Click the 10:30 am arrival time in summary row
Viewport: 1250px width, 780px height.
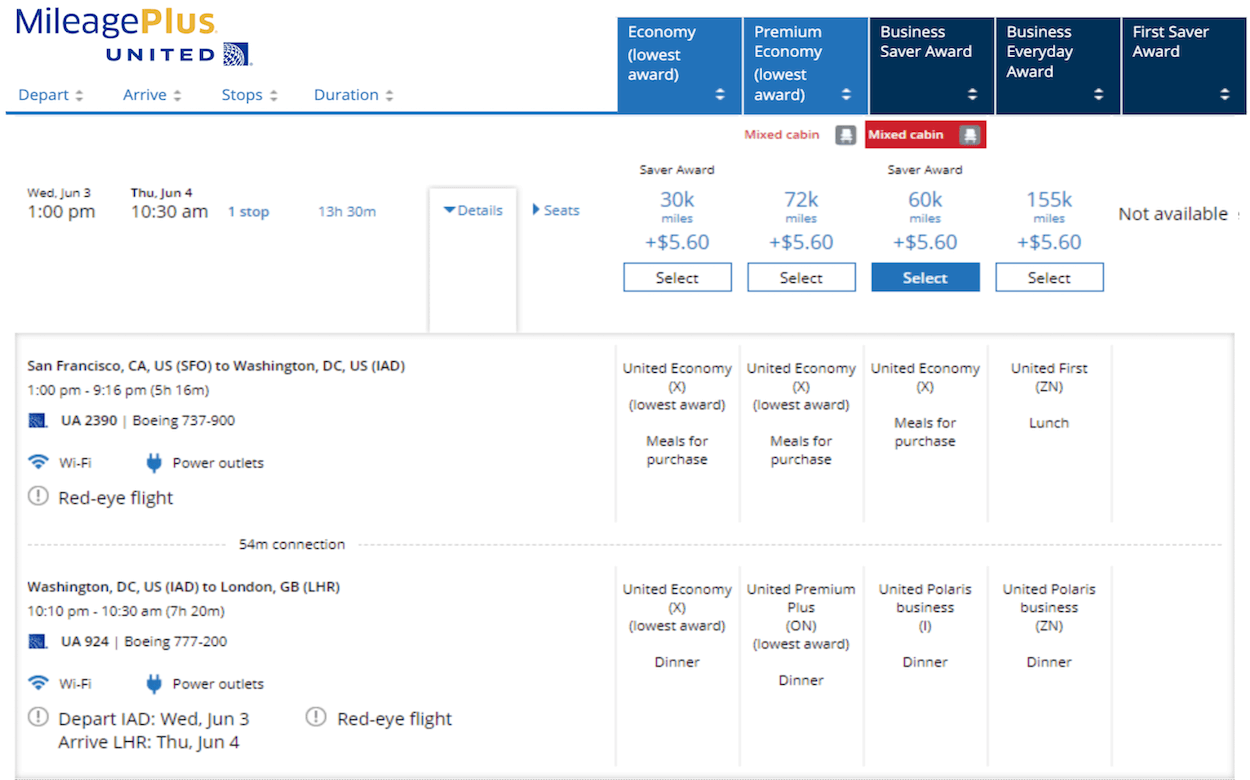170,212
